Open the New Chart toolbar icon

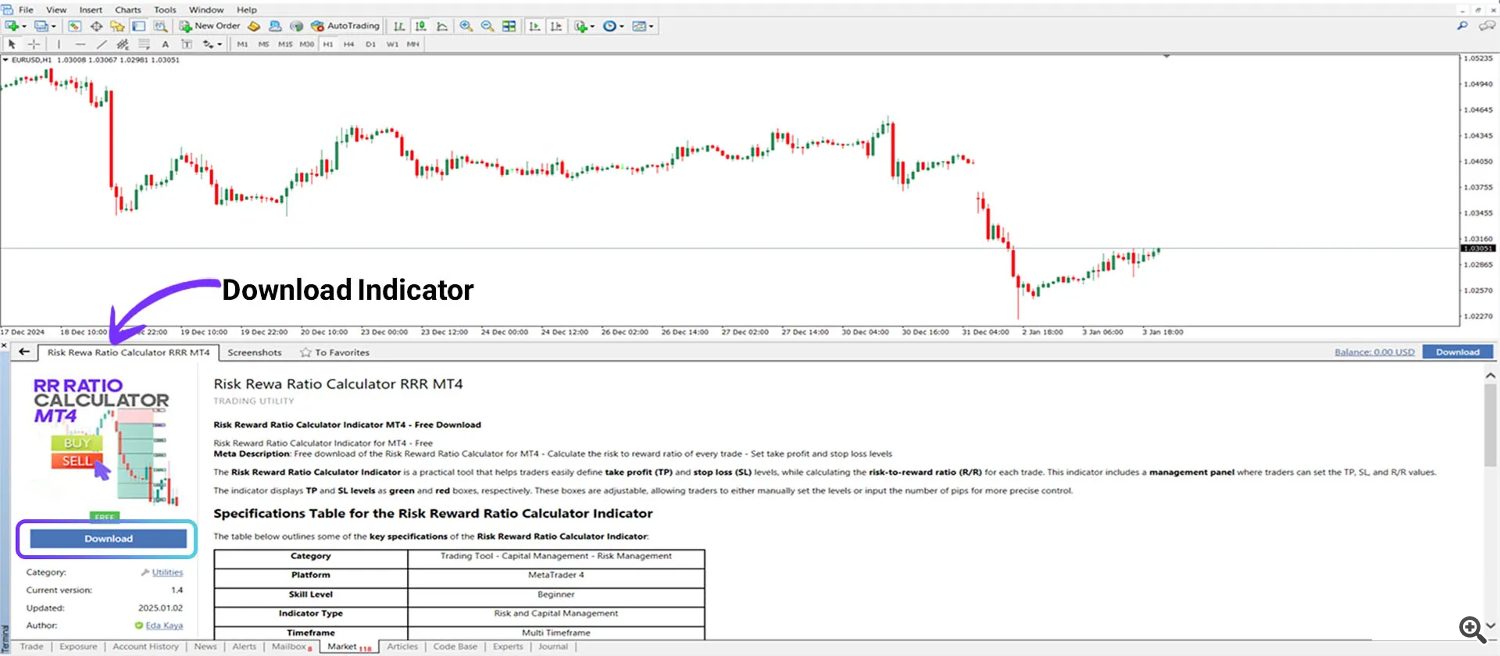point(12,25)
